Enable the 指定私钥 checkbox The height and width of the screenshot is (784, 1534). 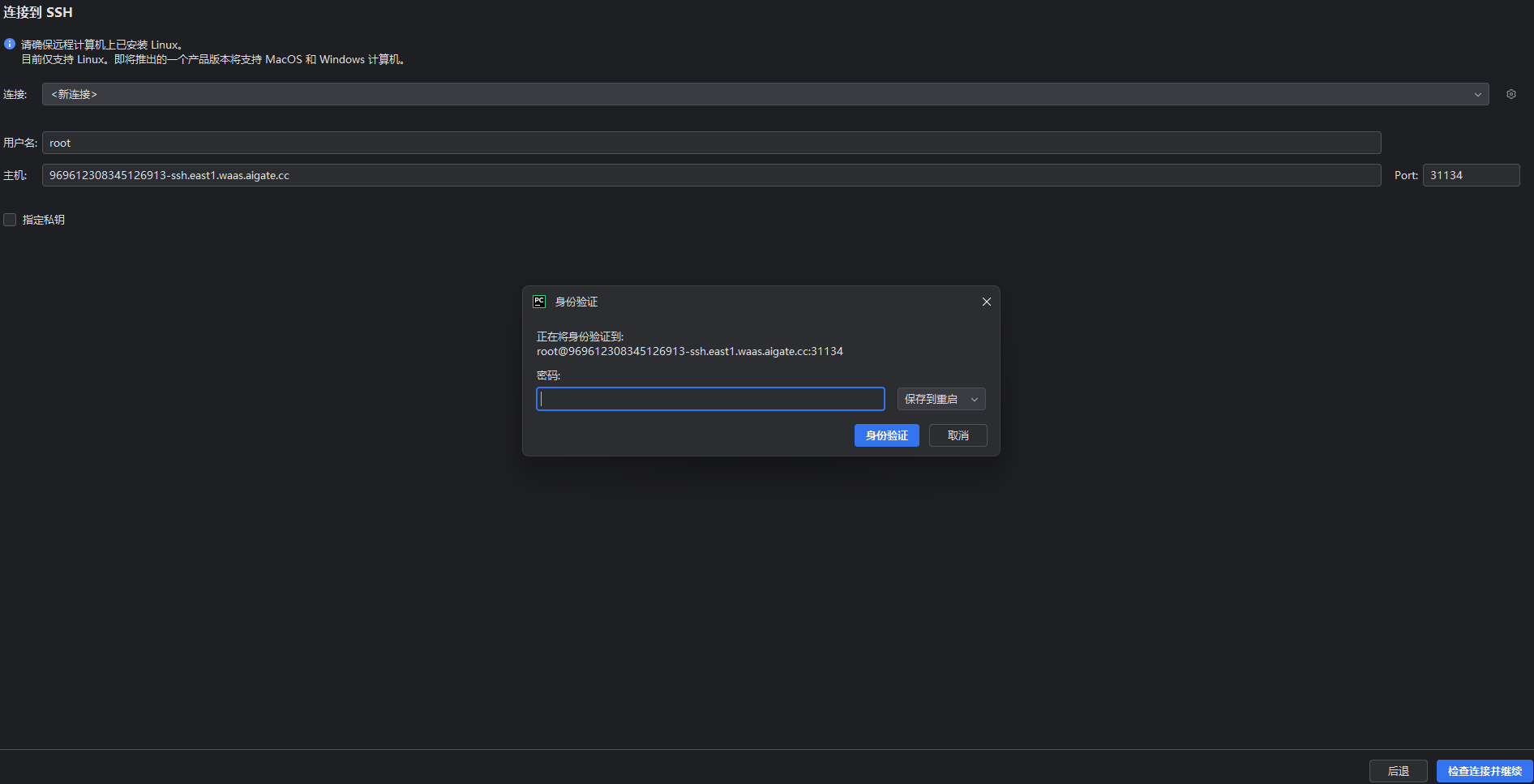[10, 220]
